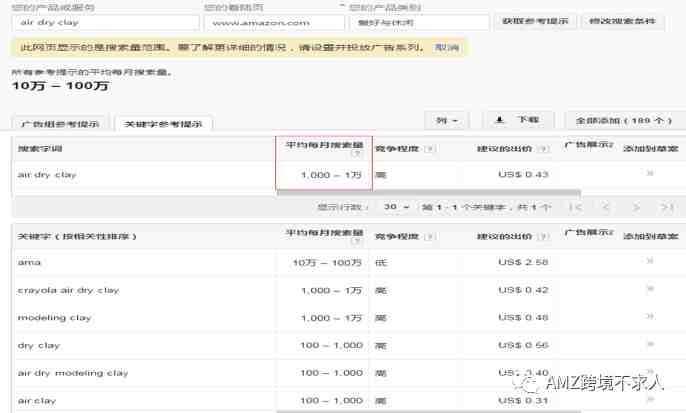Select the 关键字参考提示 tab

pyautogui.click(x=163, y=124)
